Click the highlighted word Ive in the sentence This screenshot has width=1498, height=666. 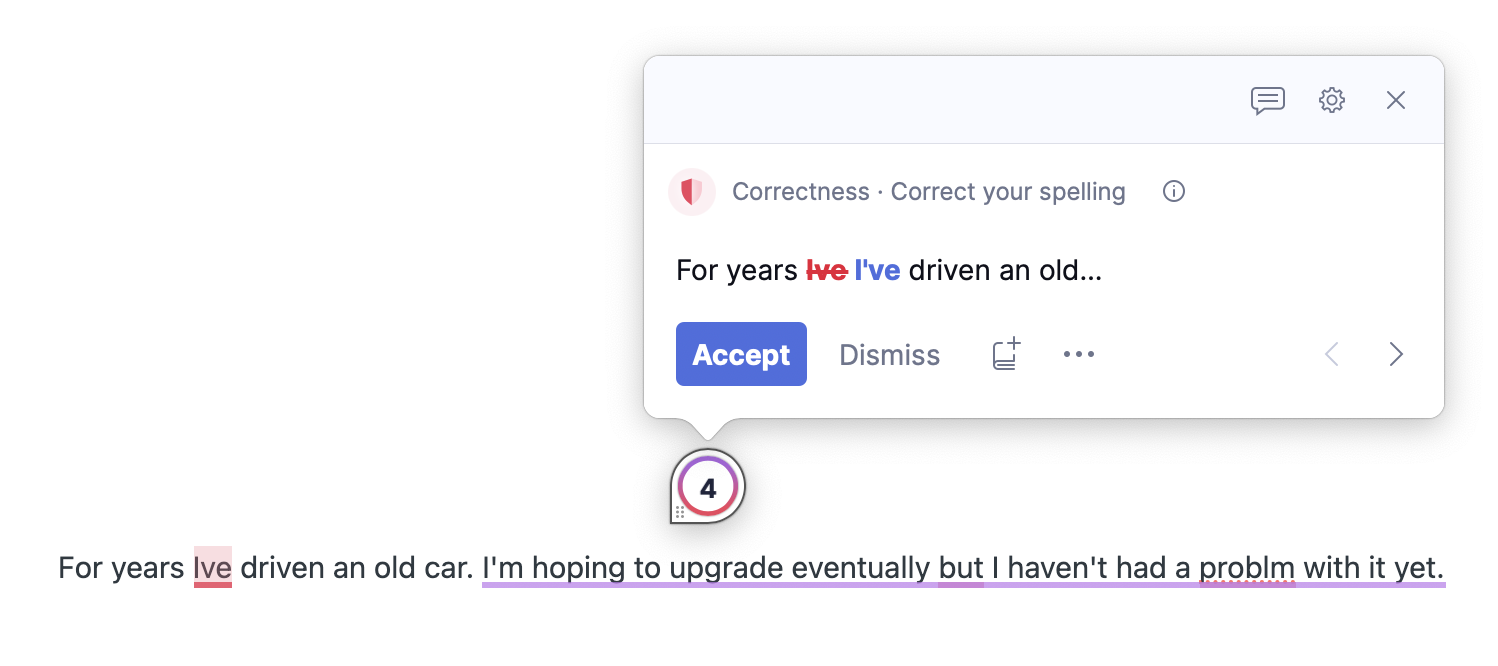click(213, 568)
